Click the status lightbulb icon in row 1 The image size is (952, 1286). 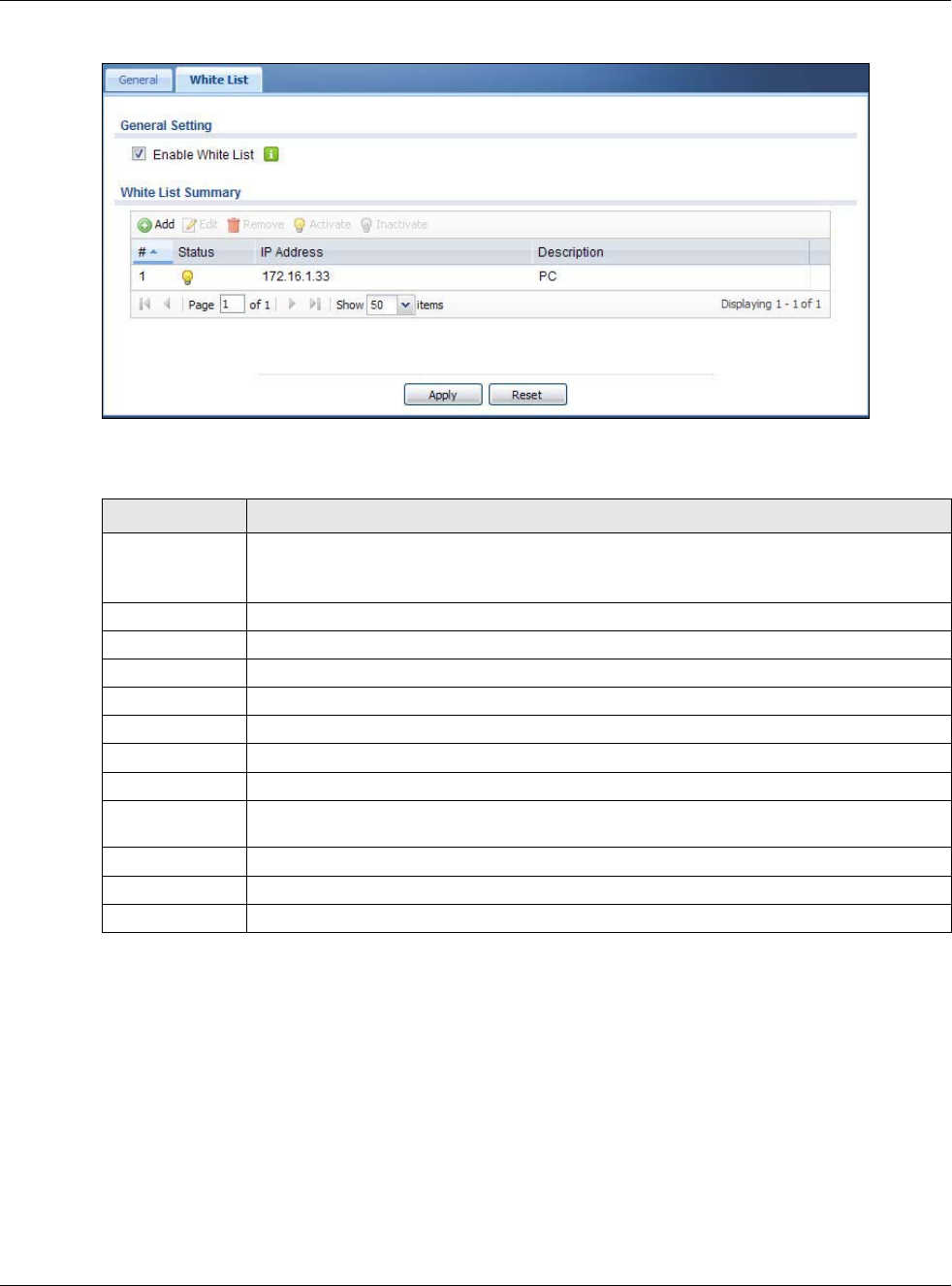(187, 277)
